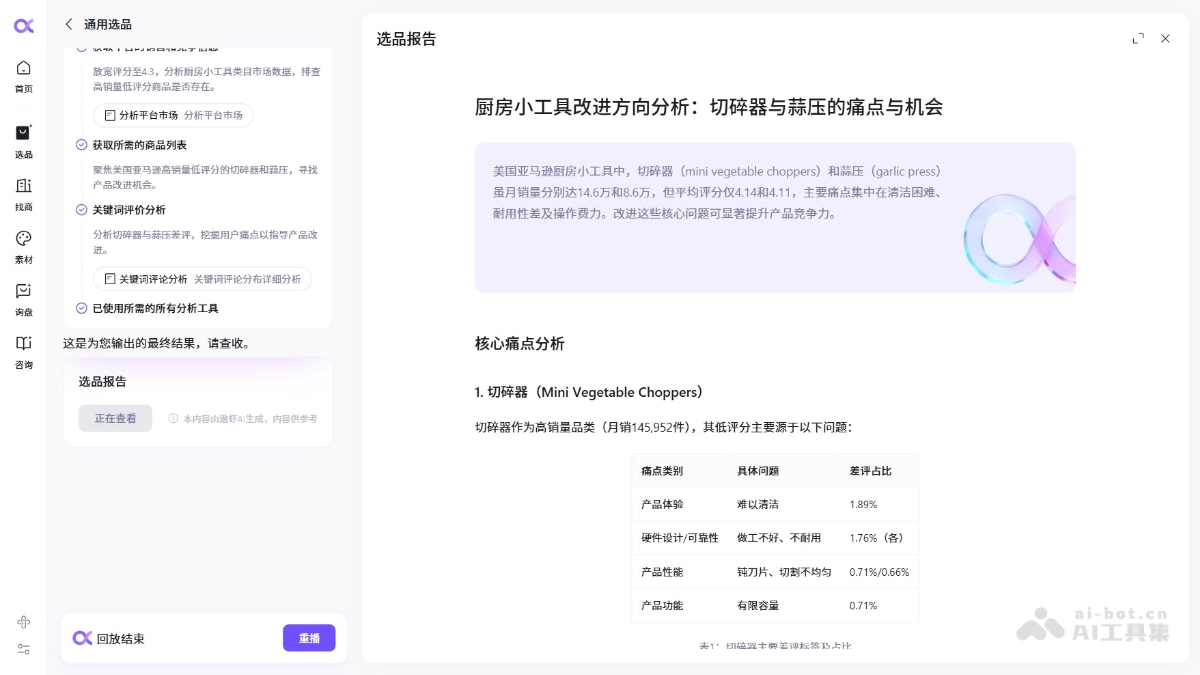Image resolution: width=1200 pixels, height=675 pixels.
Task: Click the 关键词评价分析 completed step
Action: (129, 210)
